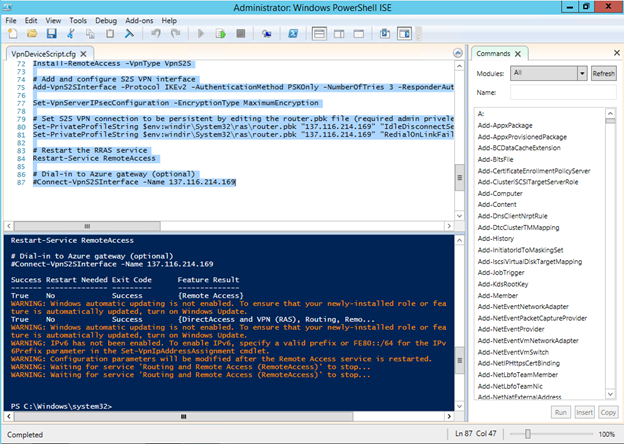The height and width of the screenshot is (444, 624).
Task: Select Add-Computer in command list
Action: click(500, 194)
